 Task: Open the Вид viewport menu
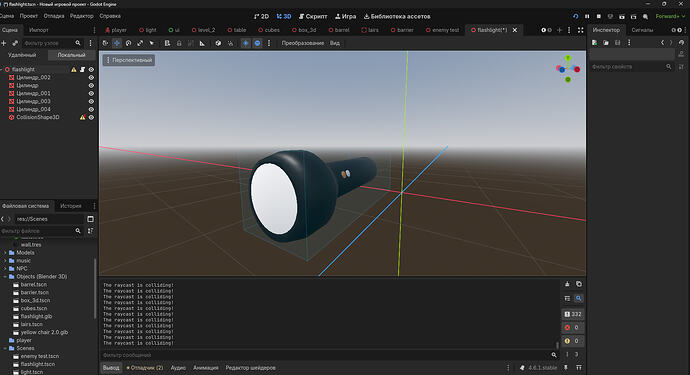pos(335,43)
